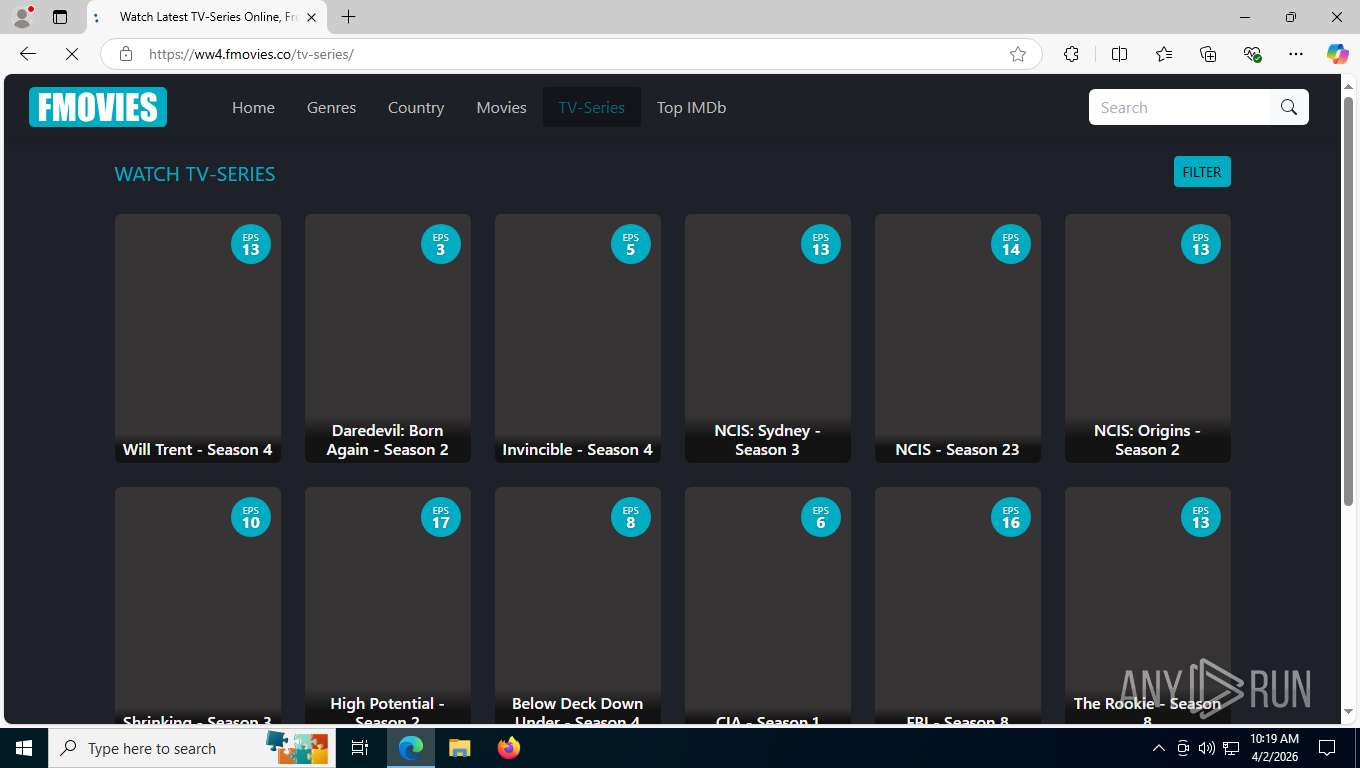Open Tab actions menu icon

[60, 17]
